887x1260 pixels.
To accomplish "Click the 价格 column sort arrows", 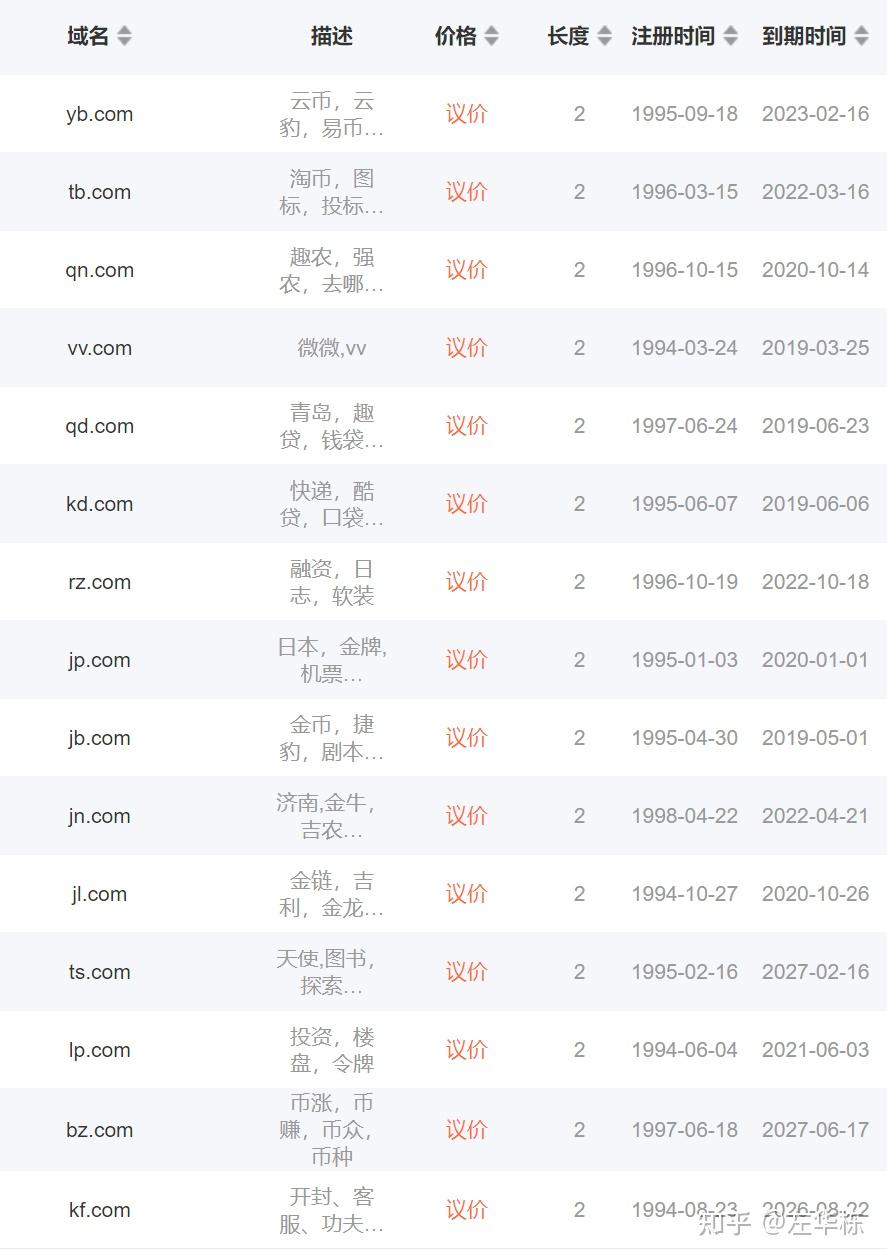I will pyautogui.click(x=491, y=37).
